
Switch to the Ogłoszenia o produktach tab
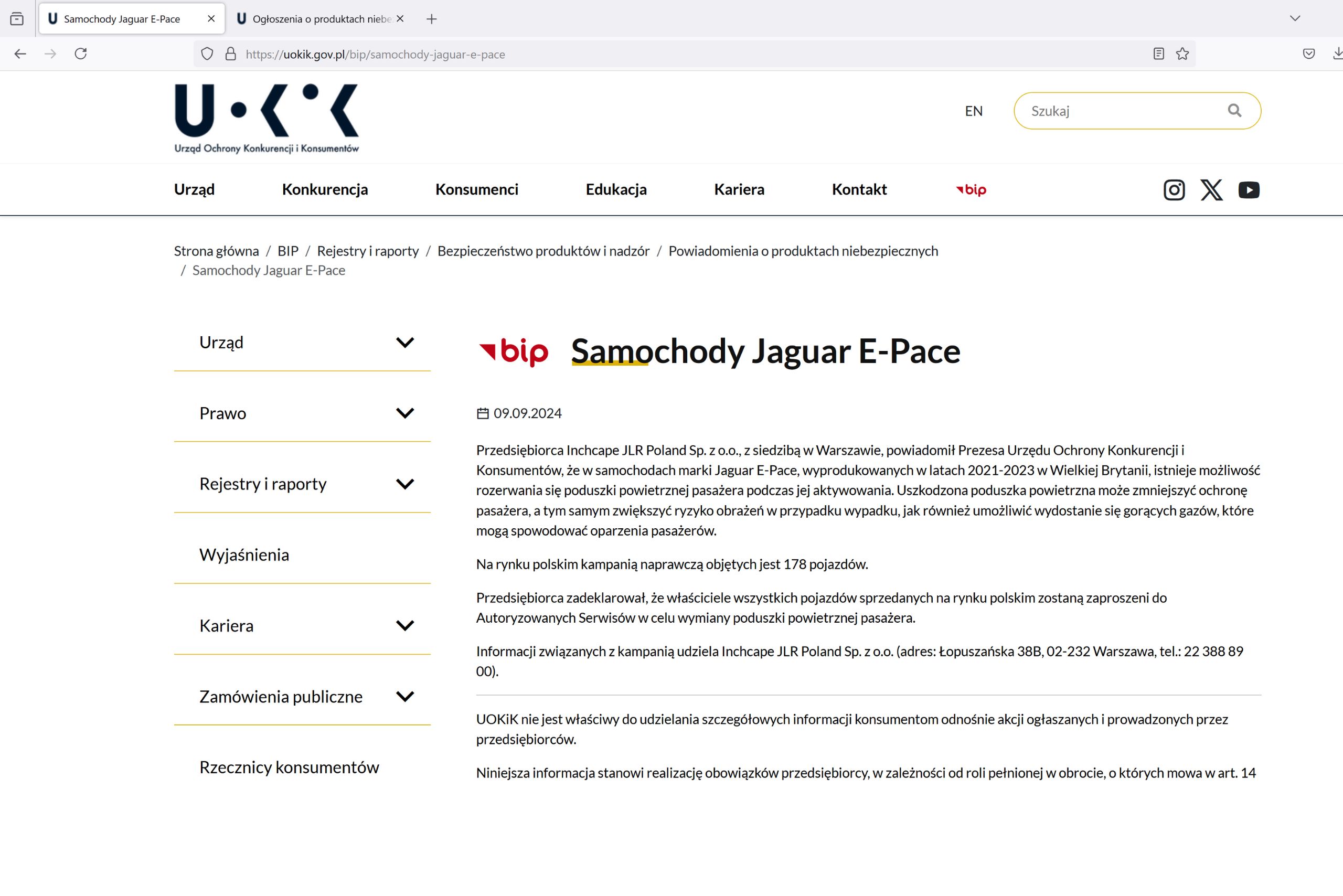321,19
